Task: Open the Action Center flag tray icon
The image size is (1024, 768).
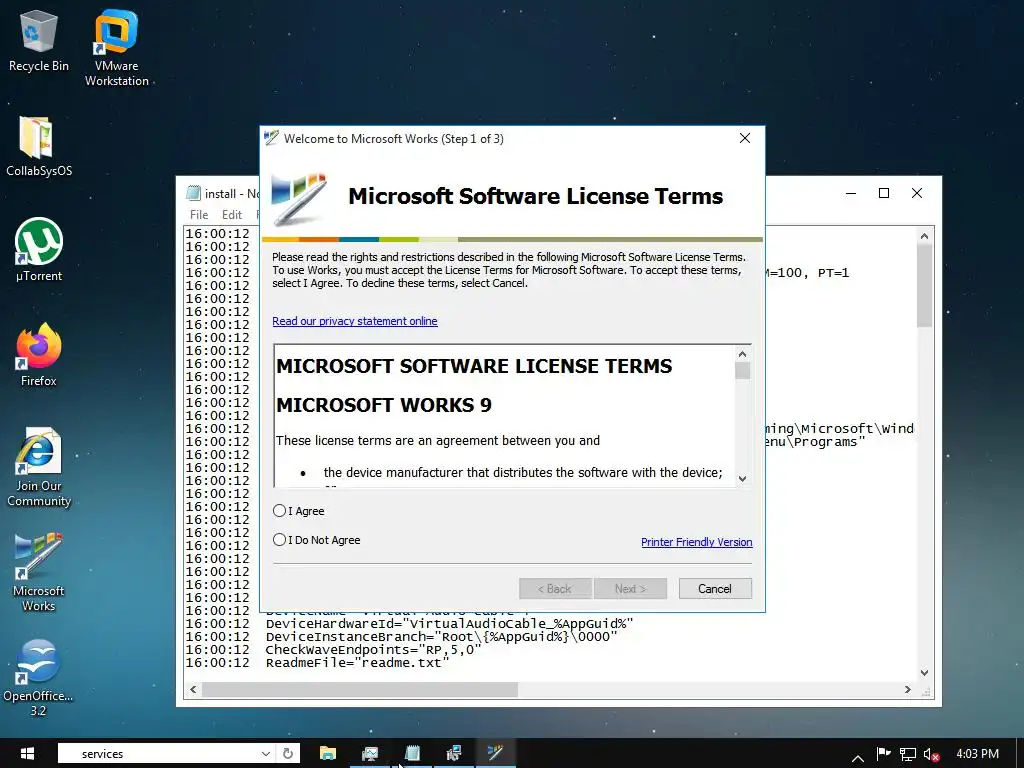Action: [x=883, y=754]
